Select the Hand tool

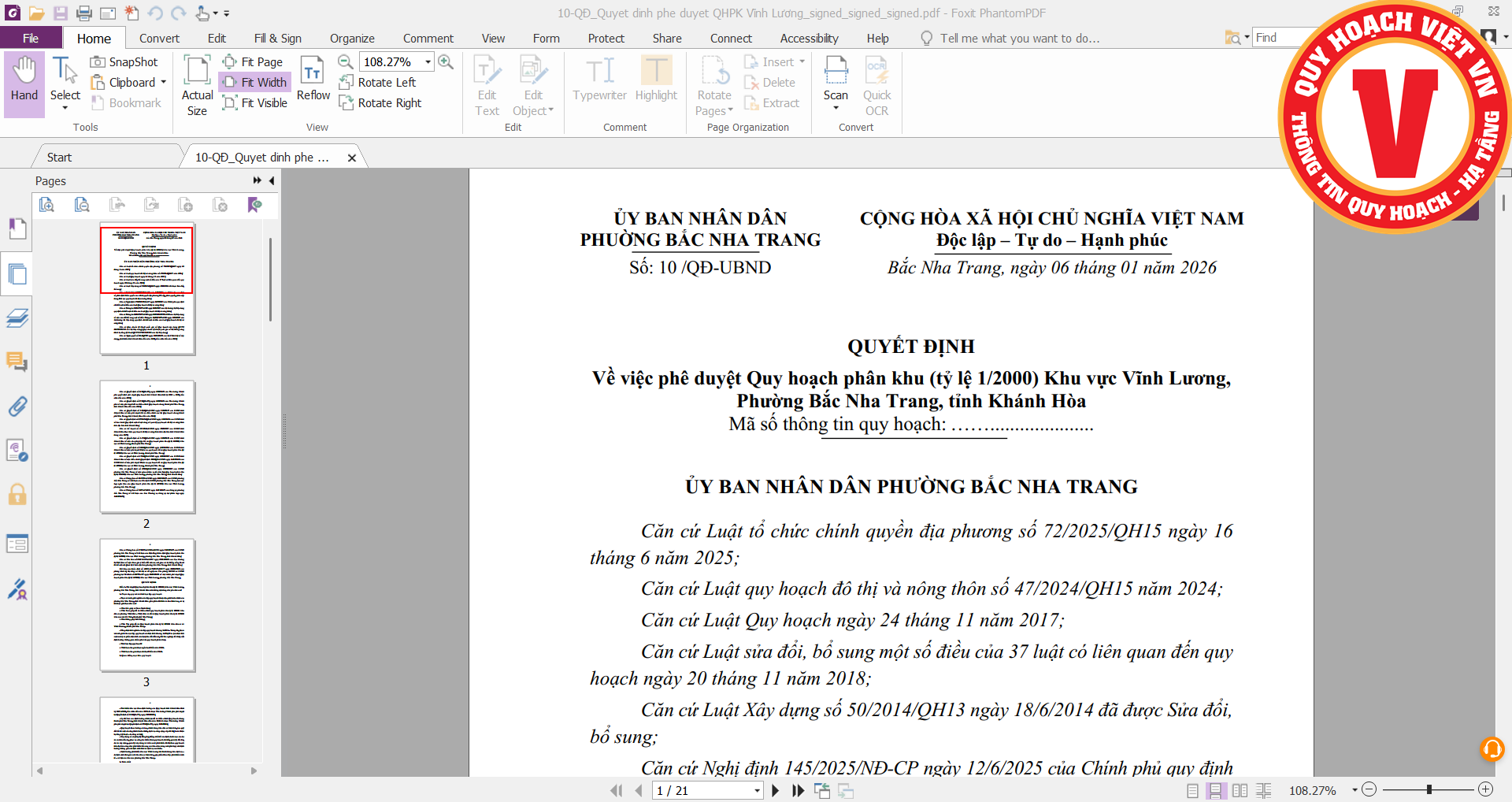[24, 80]
